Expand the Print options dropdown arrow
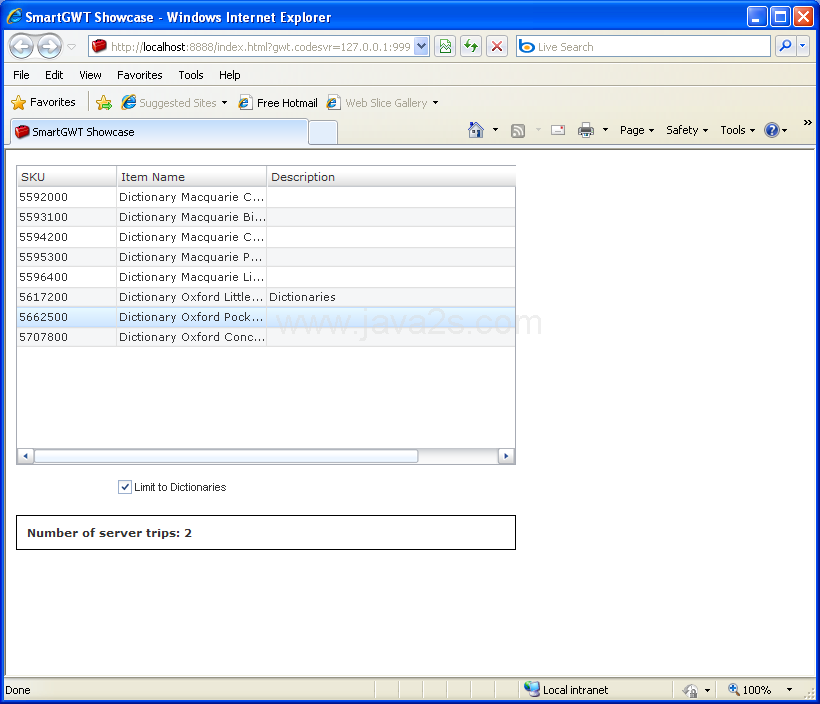This screenshot has width=820, height=704. 605,130
